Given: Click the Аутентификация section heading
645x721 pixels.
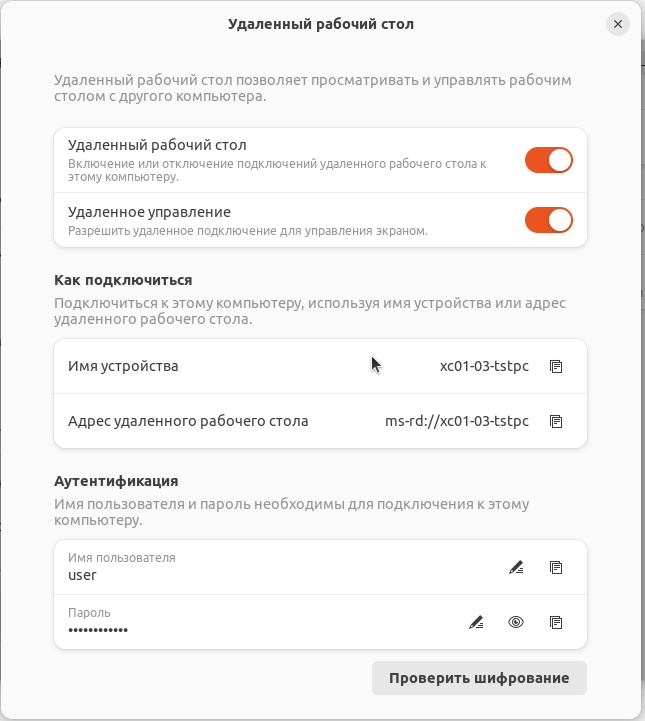Looking at the screenshot, I should click(115, 481).
